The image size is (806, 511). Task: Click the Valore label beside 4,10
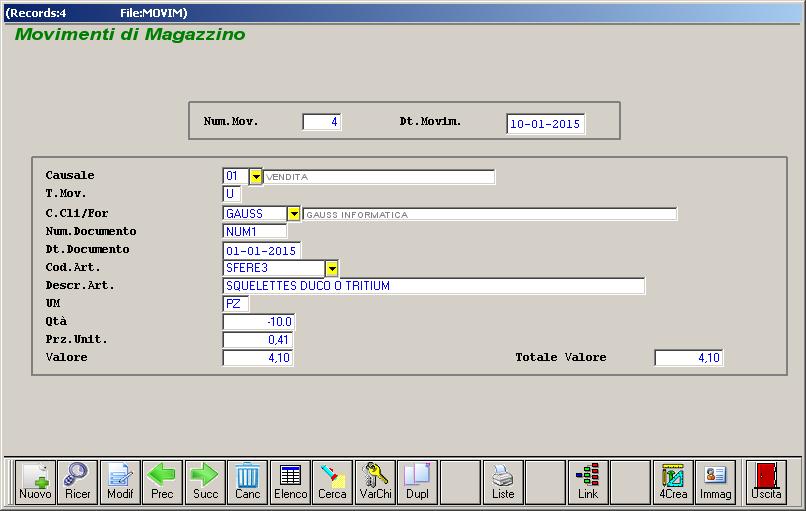click(66, 357)
